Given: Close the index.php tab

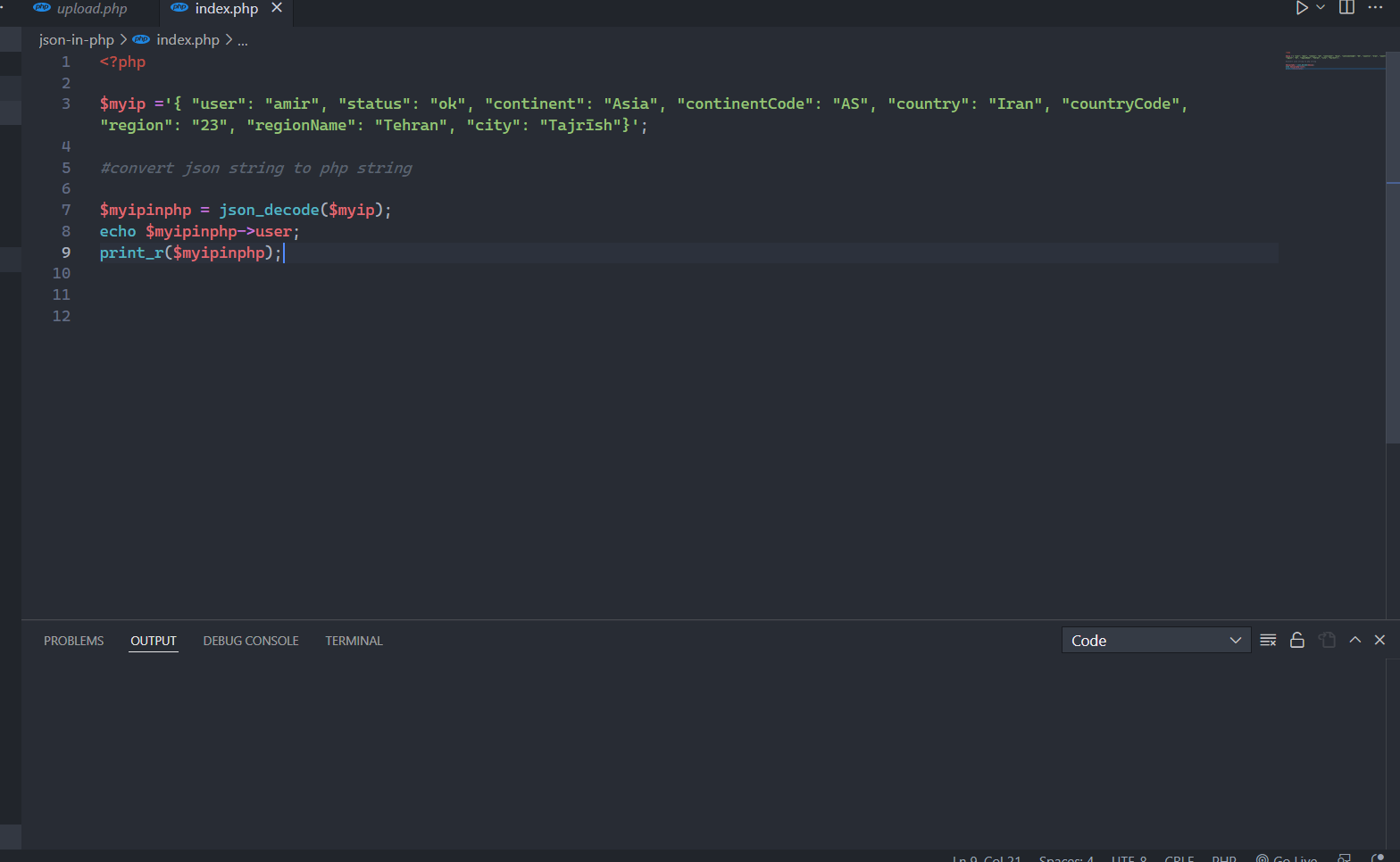Looking at the screenshot, I should coord(277,8).
